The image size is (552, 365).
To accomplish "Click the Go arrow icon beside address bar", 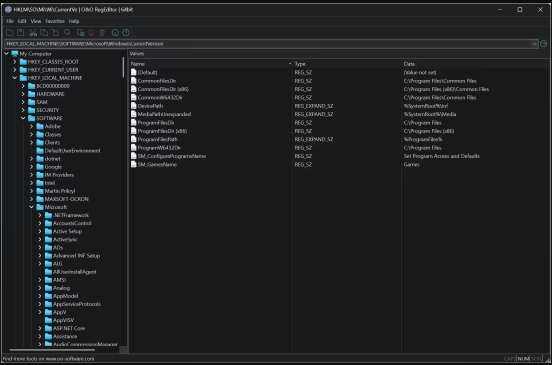I will [x=544, y=44].
